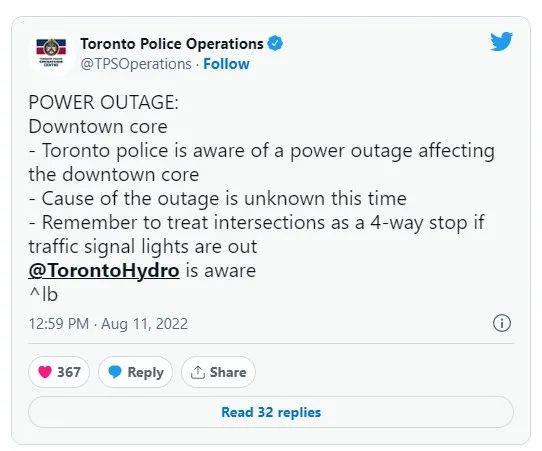
Task: Like the tweet with heart icon
Action: (x=45, y=372)
